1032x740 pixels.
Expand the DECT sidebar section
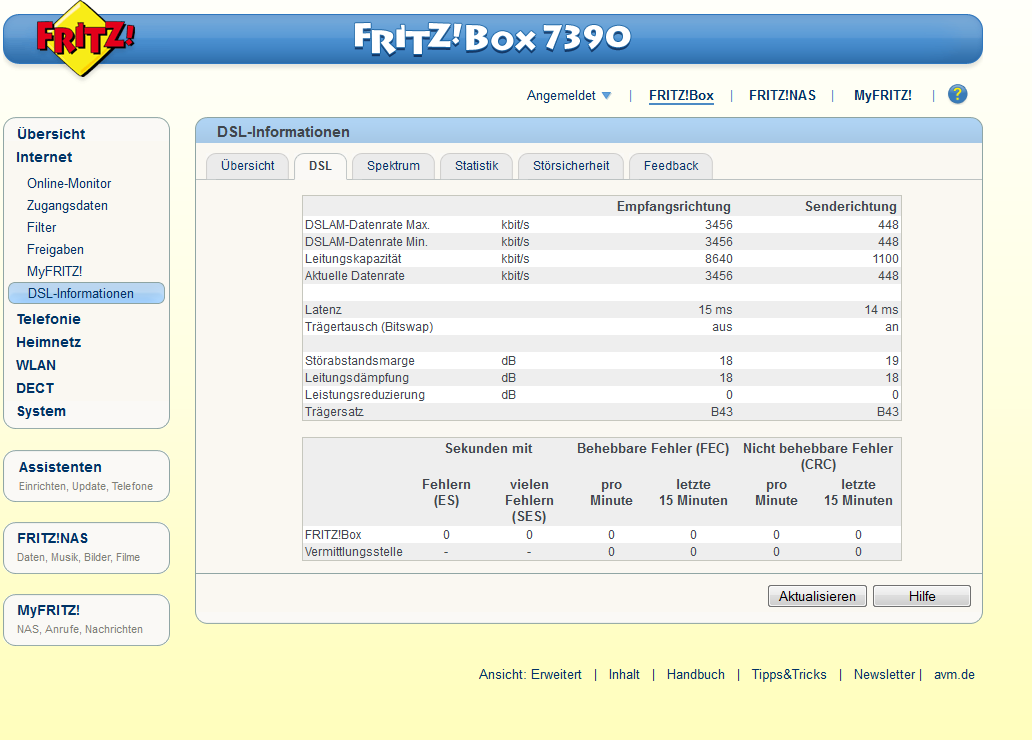[35, 388]
